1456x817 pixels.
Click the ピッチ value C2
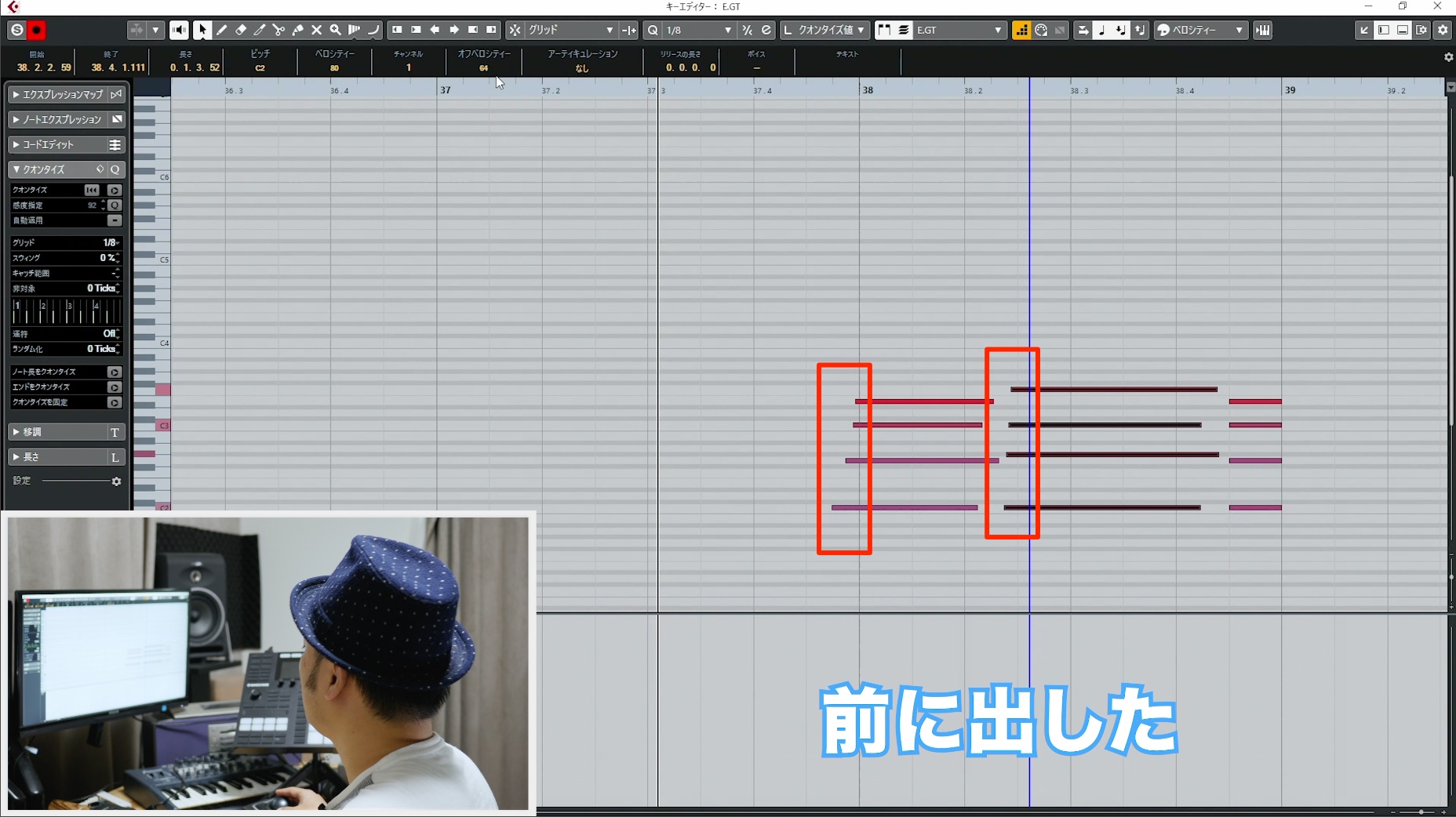tap(260, 67)
